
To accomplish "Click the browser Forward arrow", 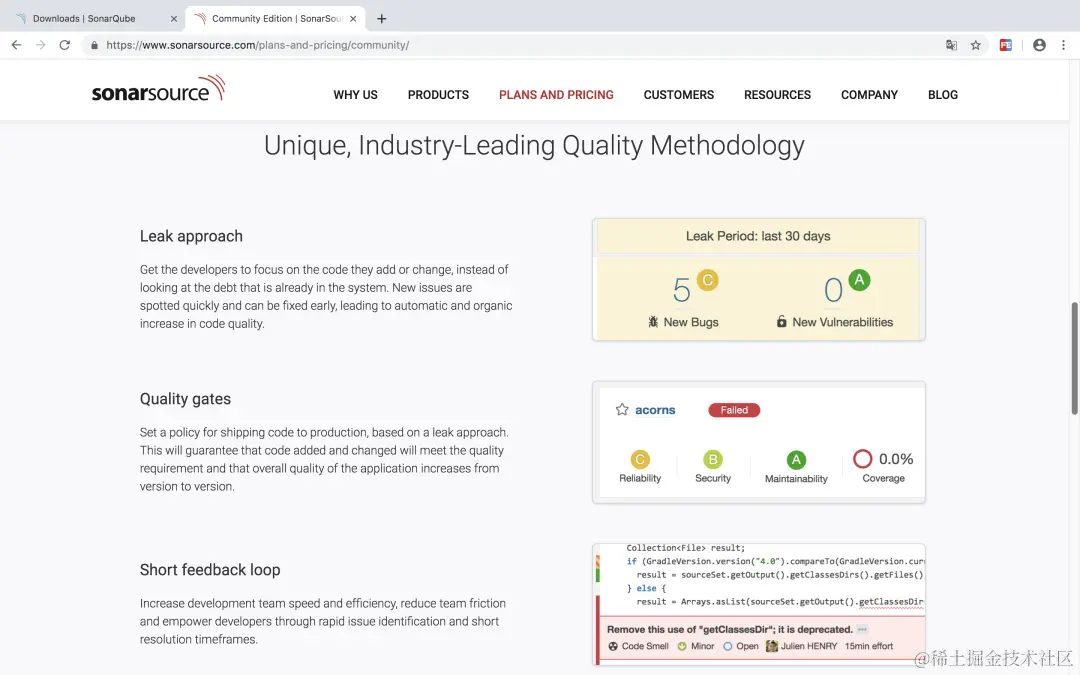I will pos(41,45).
